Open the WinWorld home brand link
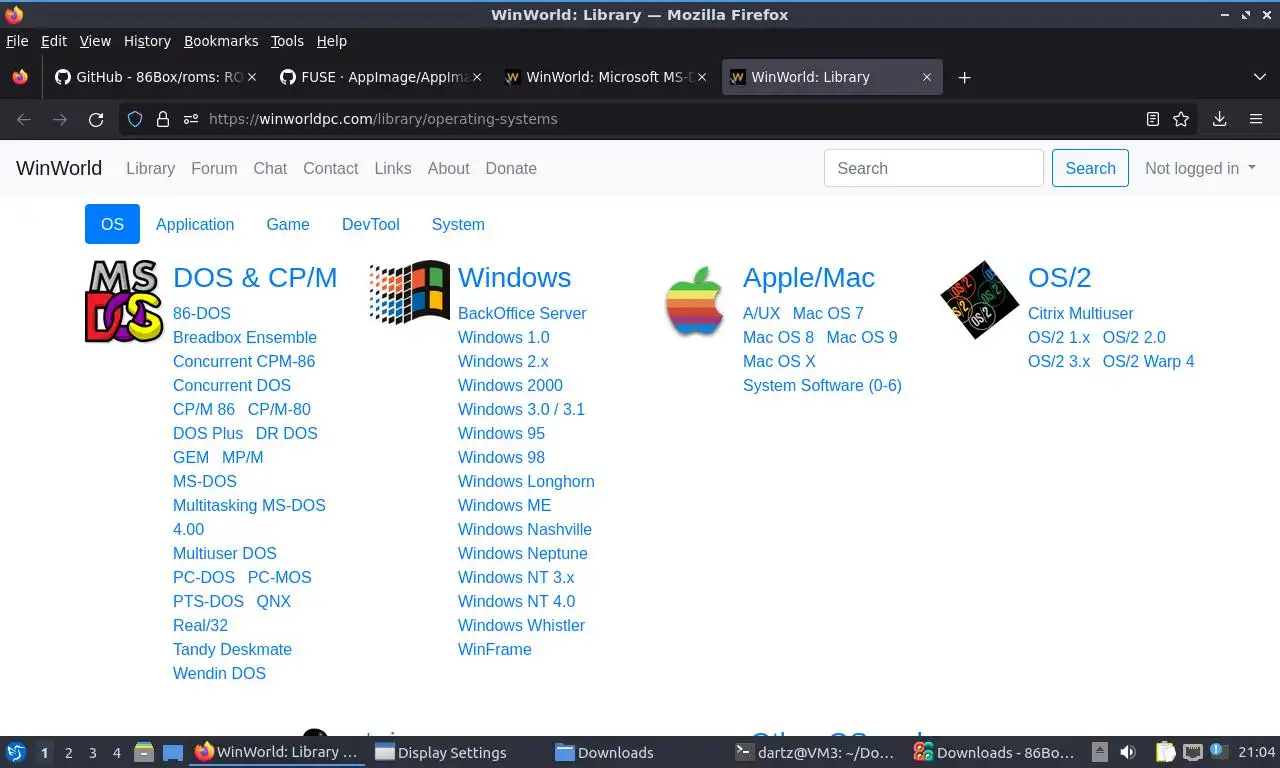Image resolution: width=1280 pixels, height=768 pixels. pos(59,168)
